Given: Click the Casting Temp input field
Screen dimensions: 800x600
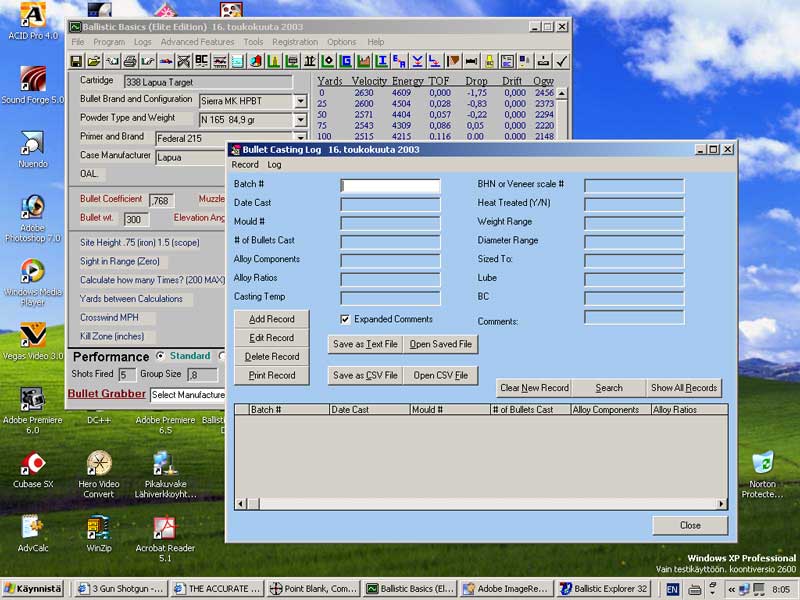Looking at the screenshot, I should tap(390, 298).
